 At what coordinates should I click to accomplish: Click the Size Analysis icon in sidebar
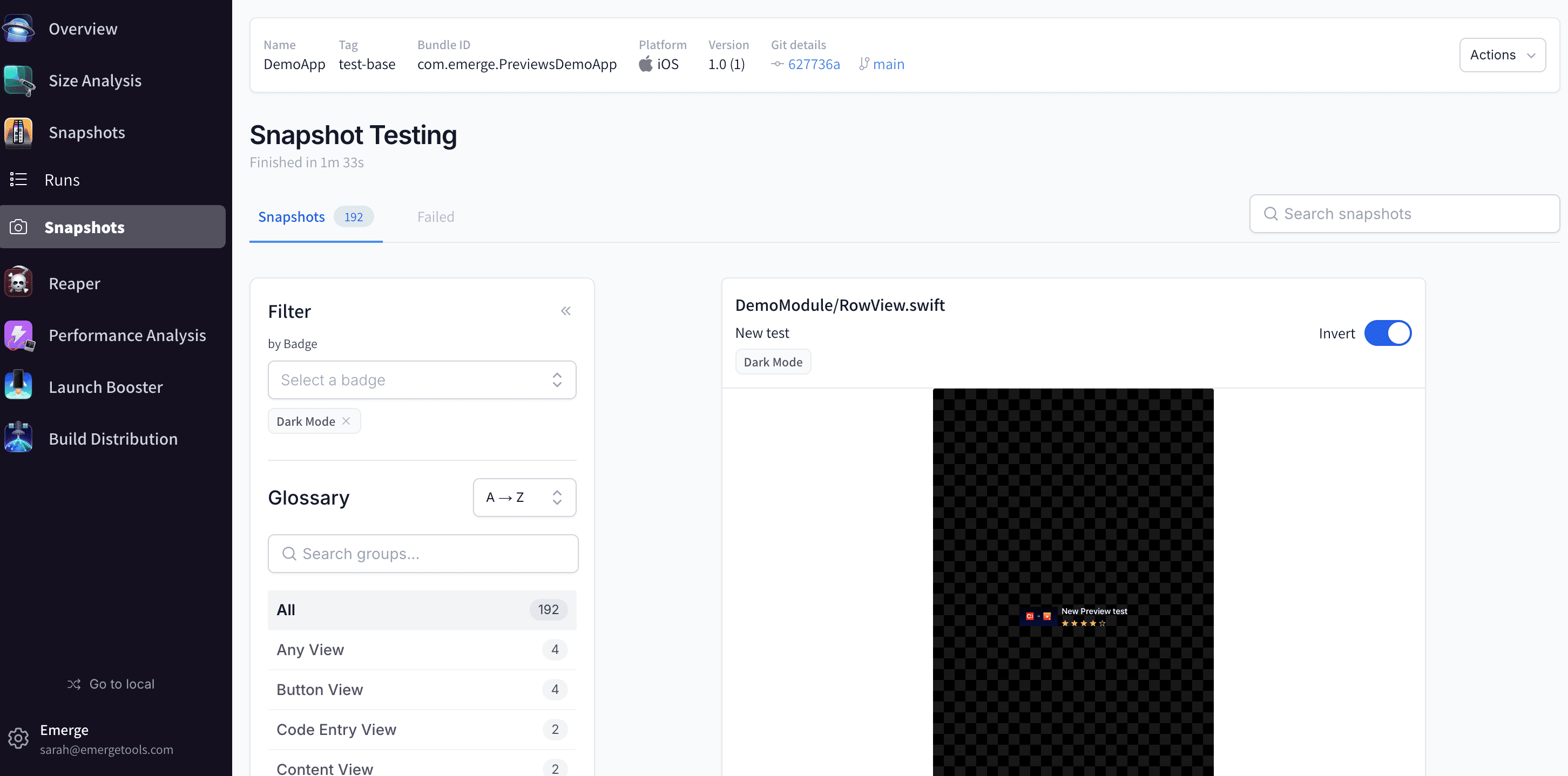coord(19,79)
